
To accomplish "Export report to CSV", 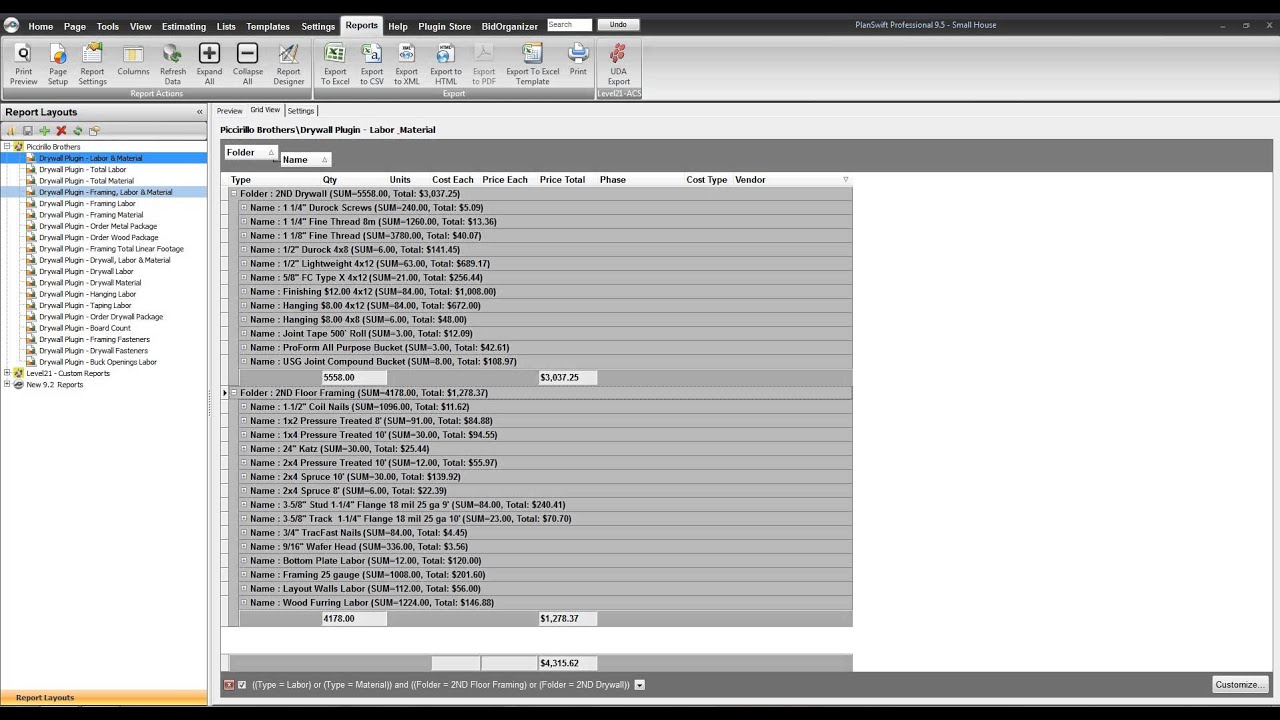I will click(x=372, y=64).
